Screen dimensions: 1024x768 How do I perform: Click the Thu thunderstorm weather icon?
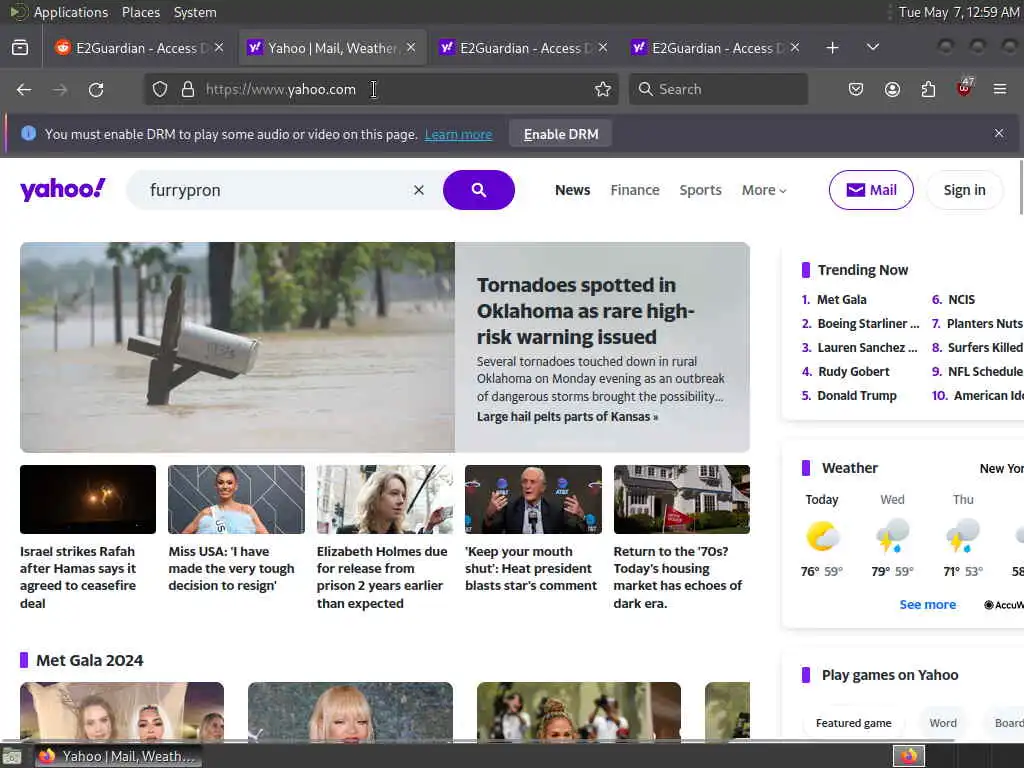[963, 536]
